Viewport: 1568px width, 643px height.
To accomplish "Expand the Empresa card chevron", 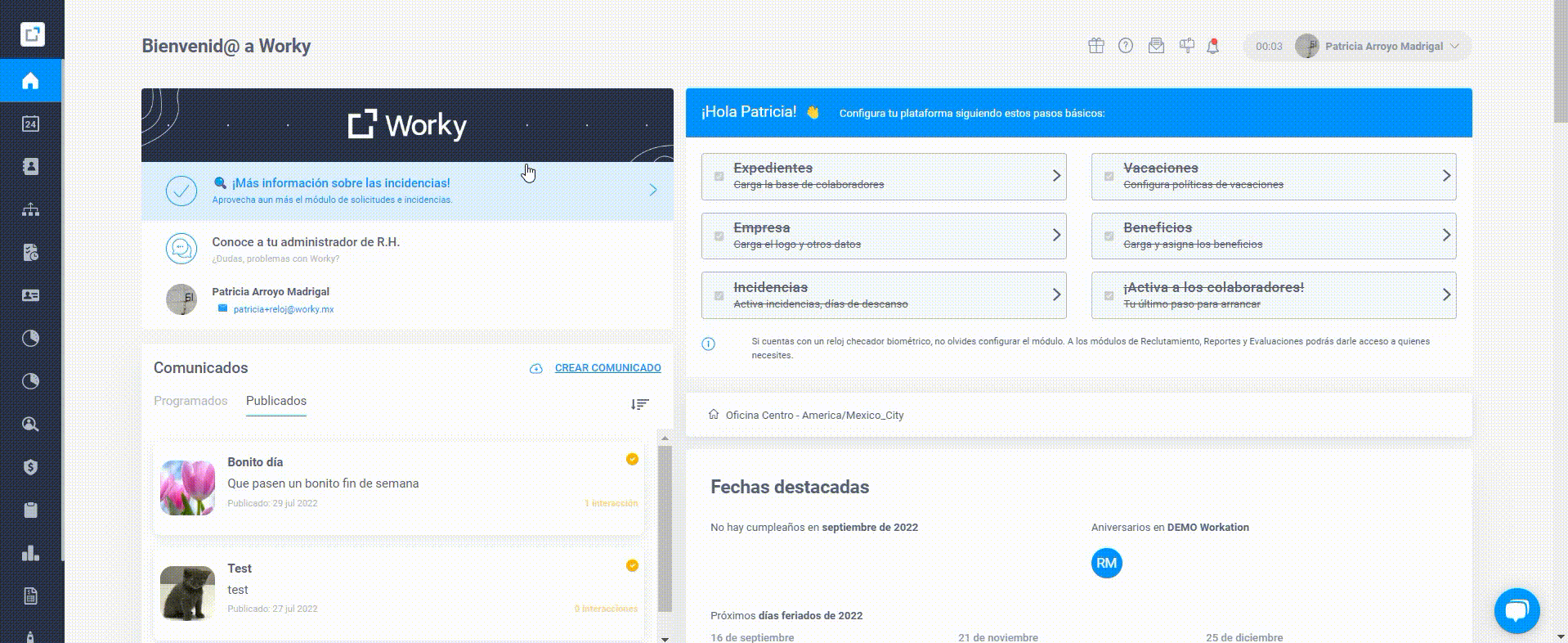I will click(1056, 236).
